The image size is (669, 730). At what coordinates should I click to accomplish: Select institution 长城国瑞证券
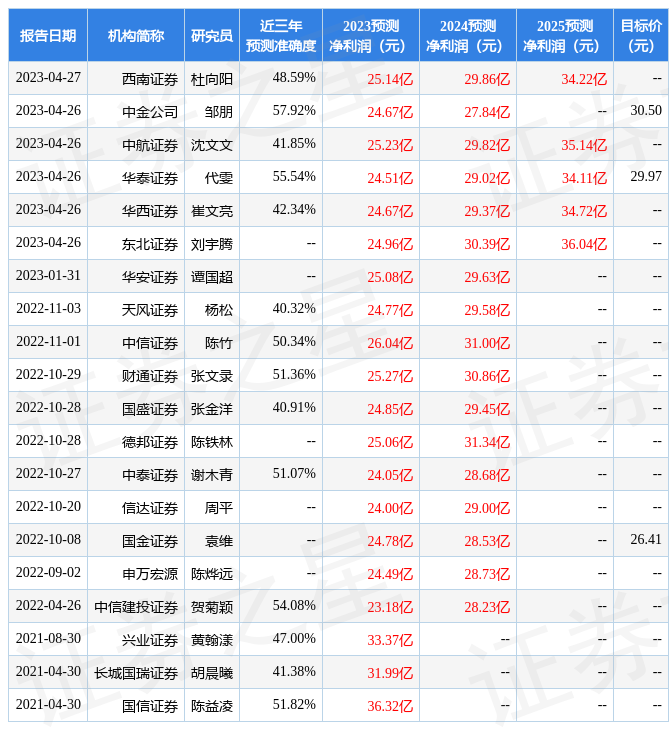tap(136, 673)
